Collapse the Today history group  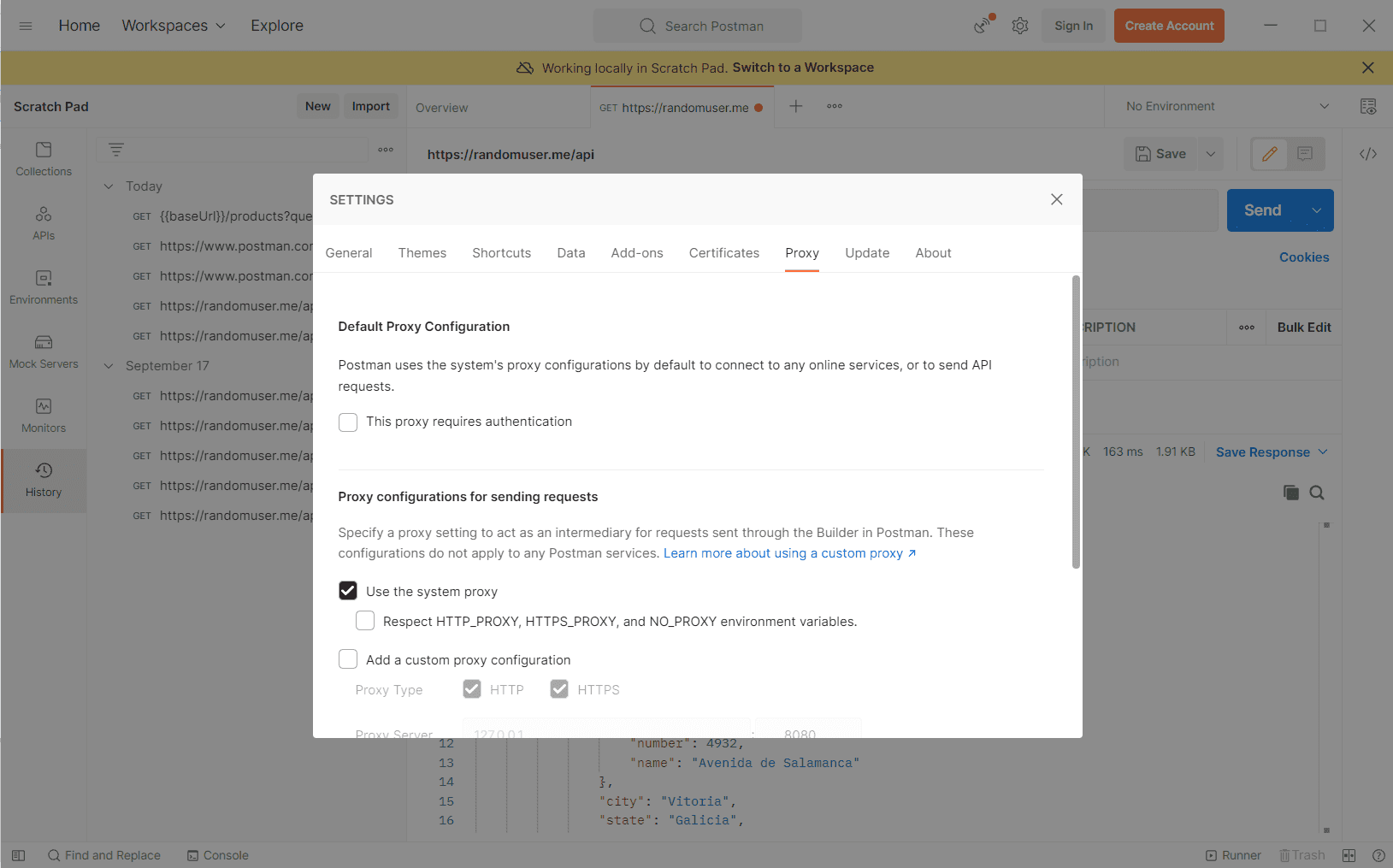coord(109,186)
